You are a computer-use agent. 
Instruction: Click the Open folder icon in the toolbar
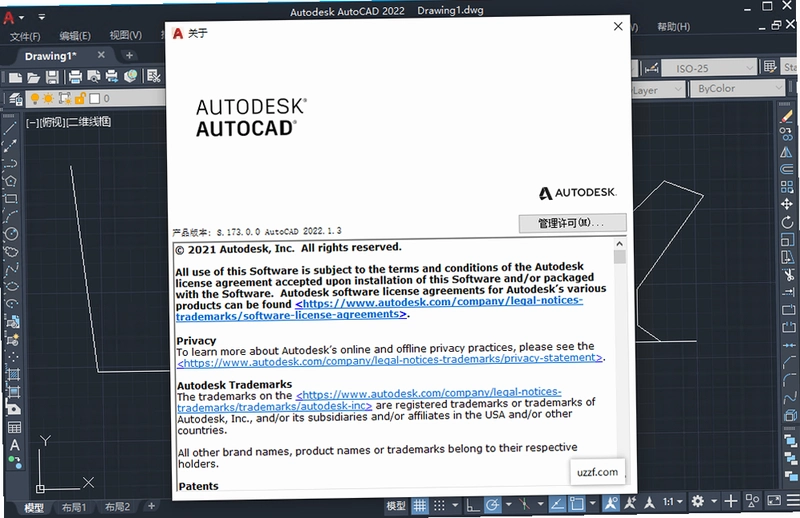33,77
